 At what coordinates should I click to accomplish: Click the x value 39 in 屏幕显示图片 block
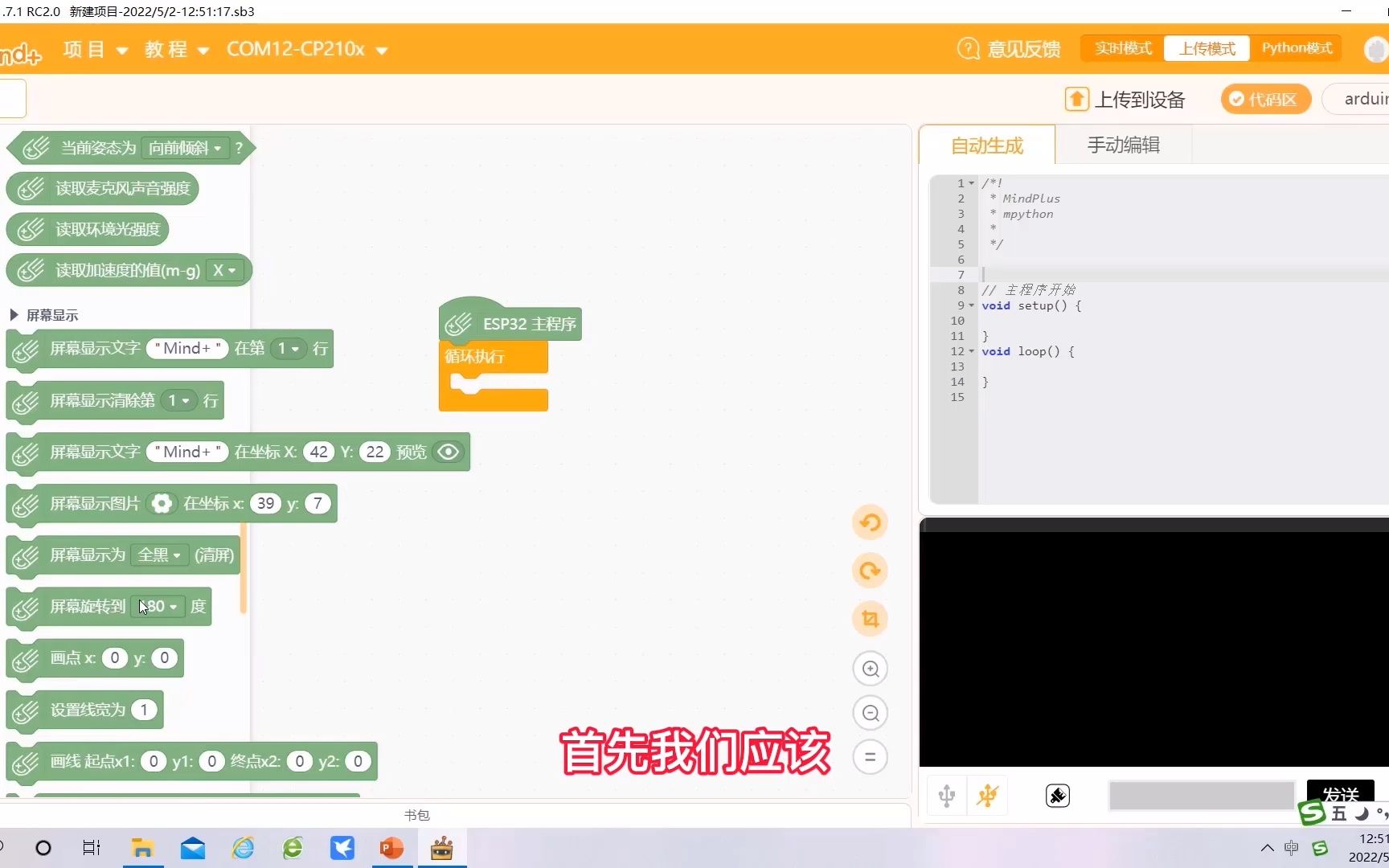coord(265,504)
